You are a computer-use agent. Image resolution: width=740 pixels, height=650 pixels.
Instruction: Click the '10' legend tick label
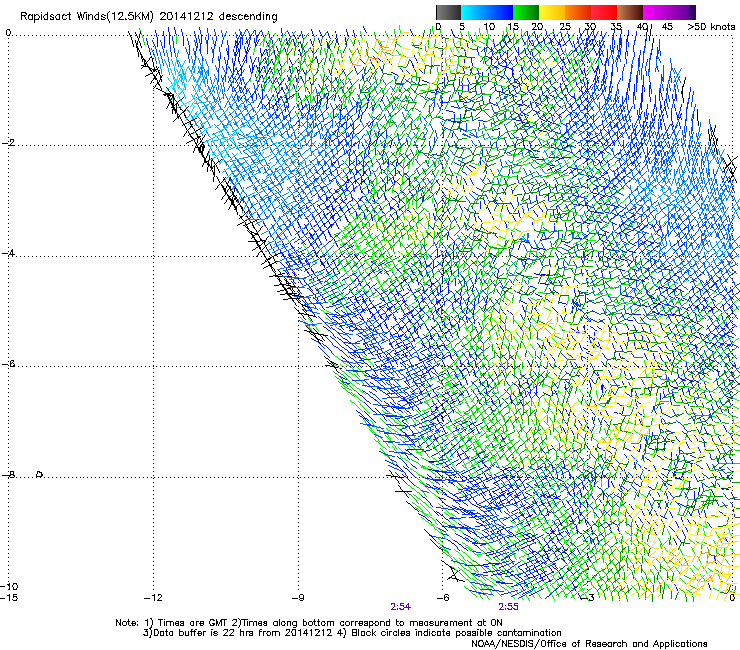tap(489, 27)
